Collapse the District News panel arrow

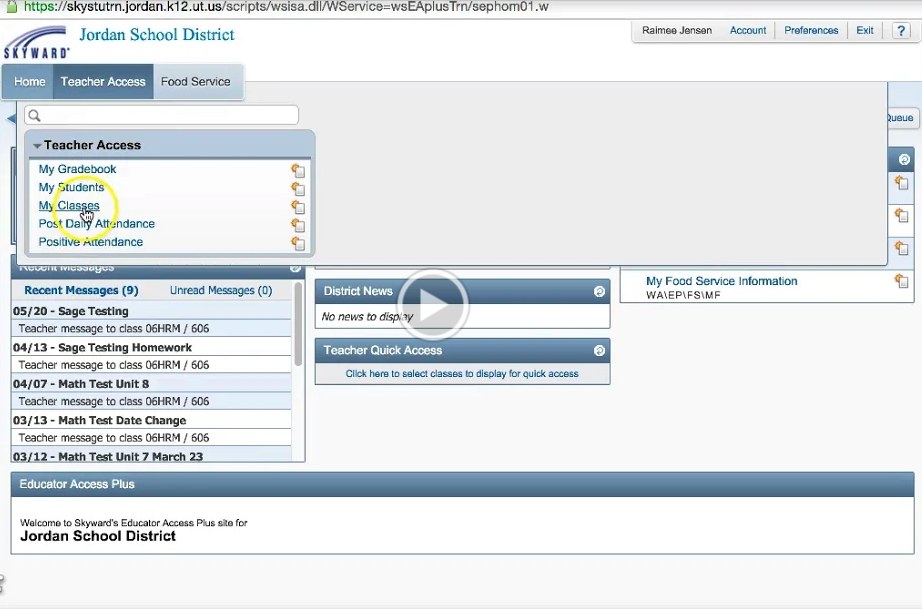tap(598, 290)
